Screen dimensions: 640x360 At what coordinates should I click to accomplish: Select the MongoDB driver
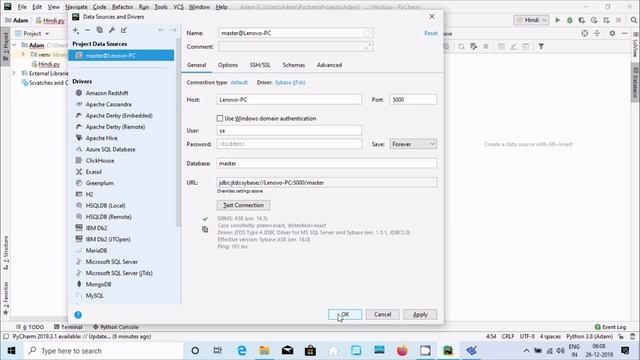[98, 284]
